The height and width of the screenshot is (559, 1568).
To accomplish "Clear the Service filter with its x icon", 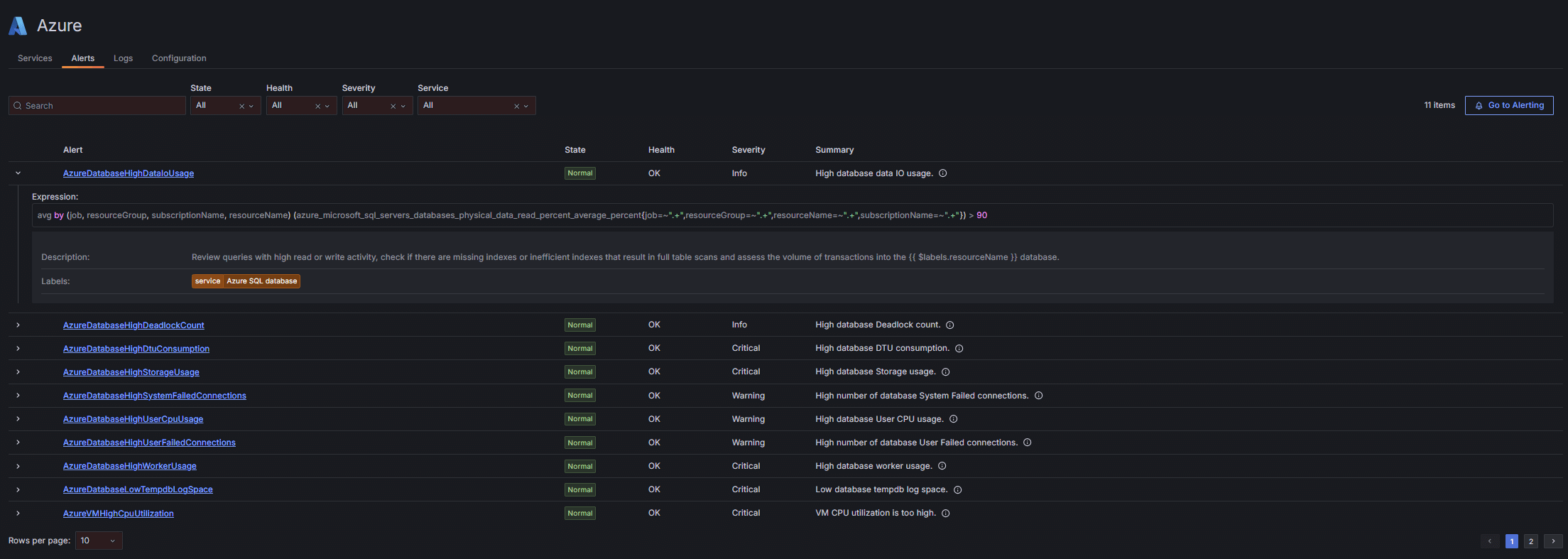I will (x=516, y=107).
